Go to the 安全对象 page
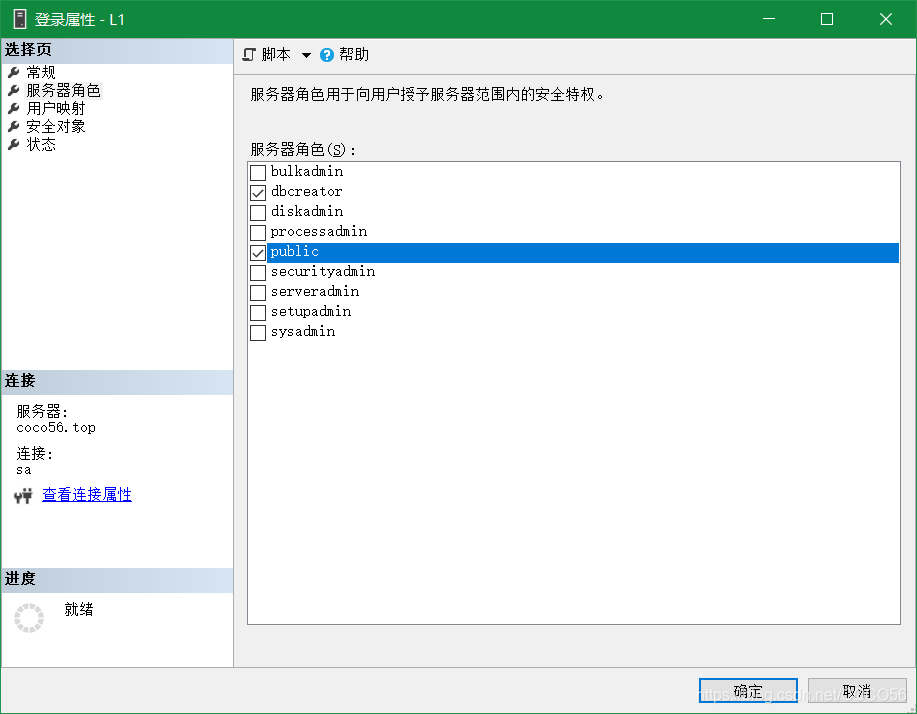The image size is (917, 714). 56,126
